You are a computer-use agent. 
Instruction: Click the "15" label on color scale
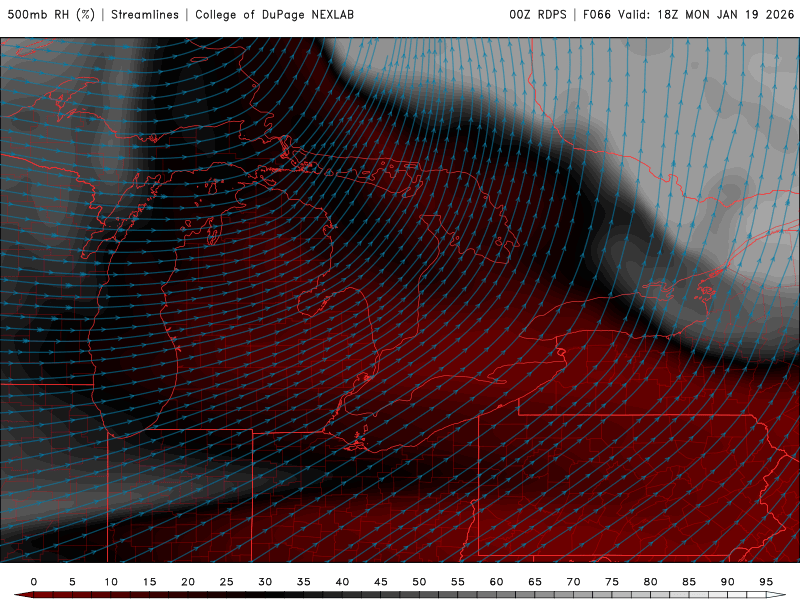coord(149,582)
